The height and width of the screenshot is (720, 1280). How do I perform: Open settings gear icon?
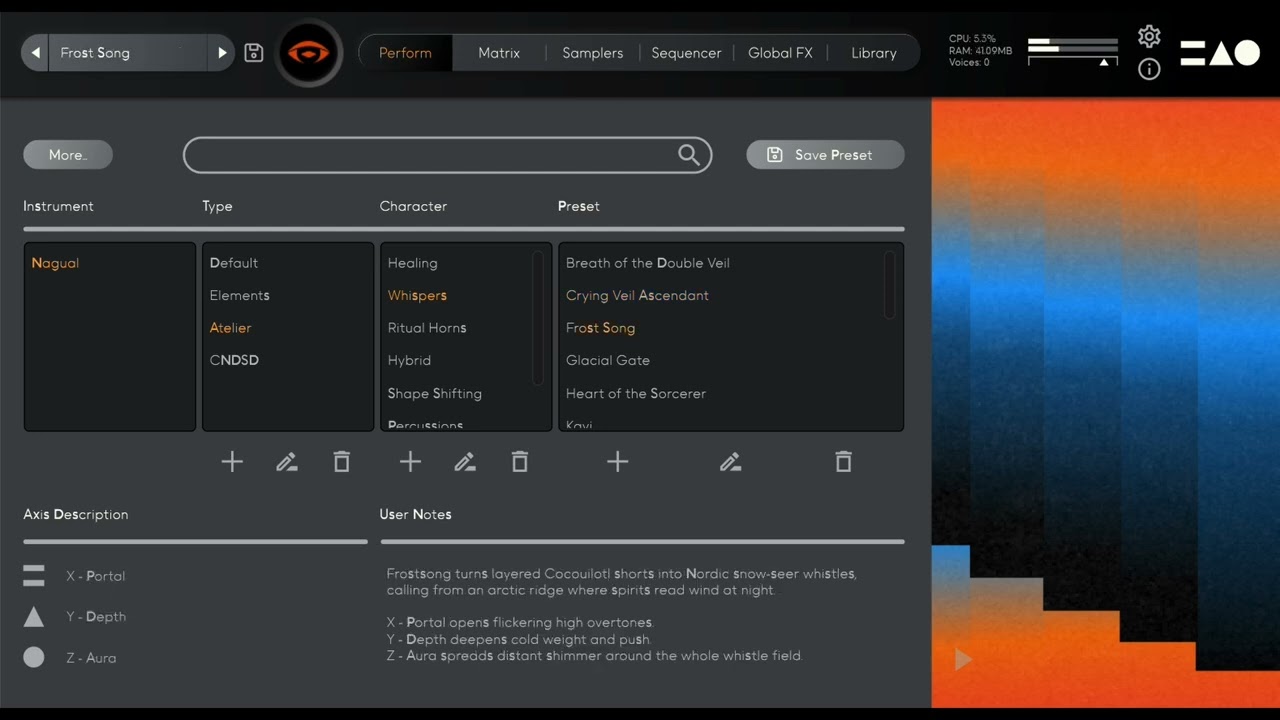pos(1149,37)
